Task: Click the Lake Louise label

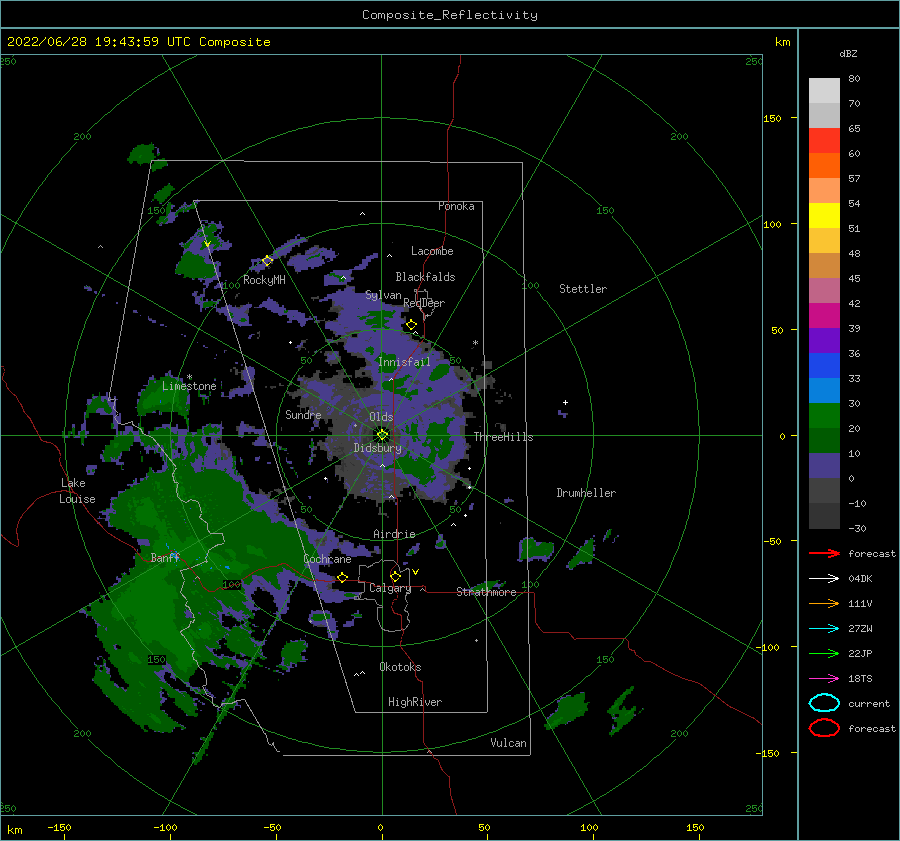Action: point(77,491)
